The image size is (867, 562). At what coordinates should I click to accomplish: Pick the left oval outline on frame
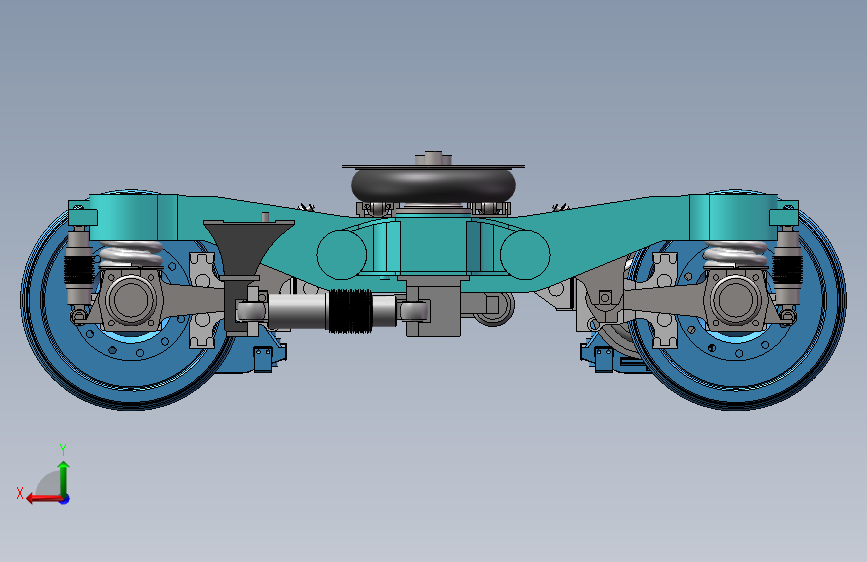pos(341,254)
